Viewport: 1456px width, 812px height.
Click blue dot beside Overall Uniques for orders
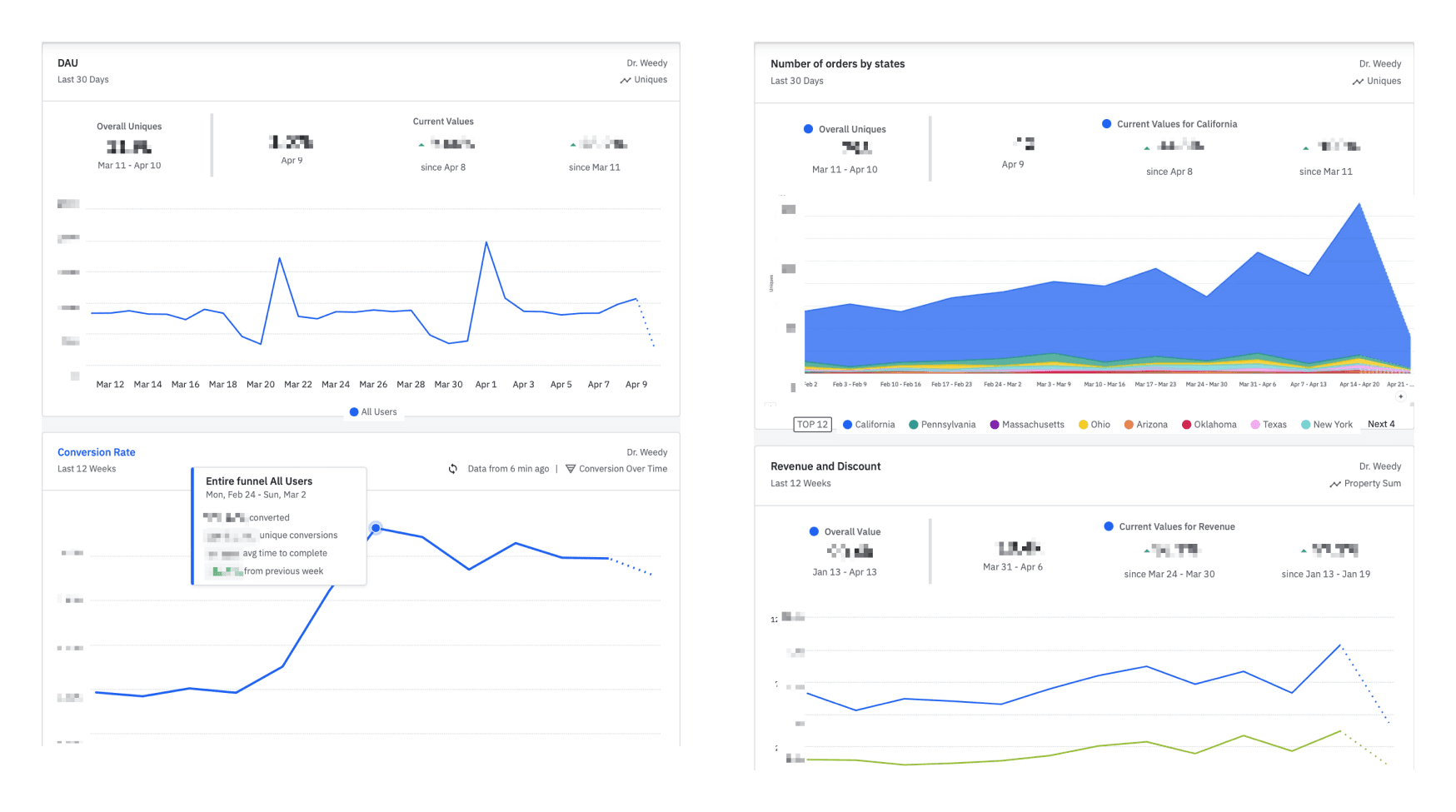coord(808,129)
